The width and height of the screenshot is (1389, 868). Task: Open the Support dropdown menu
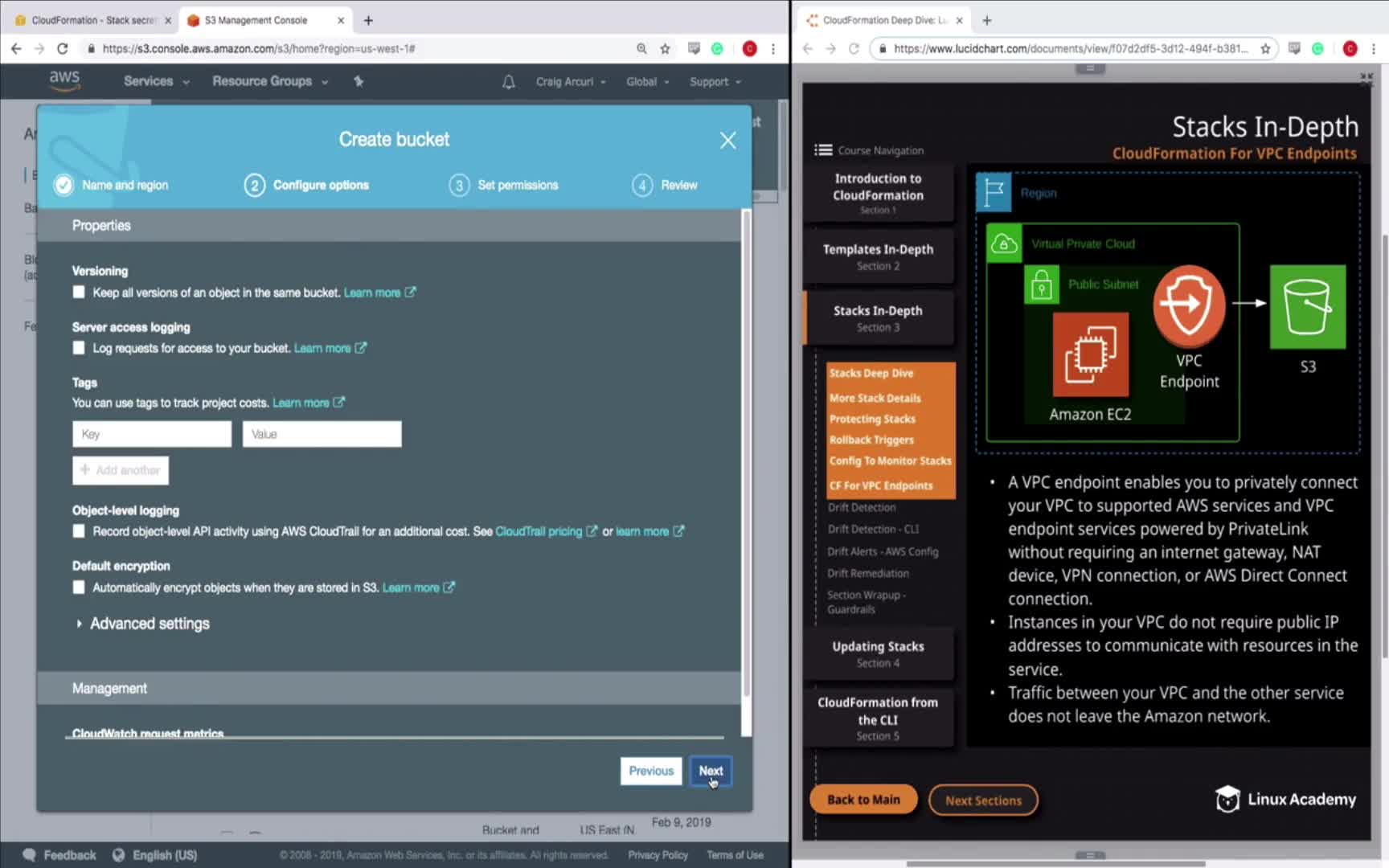pos(715,82)
